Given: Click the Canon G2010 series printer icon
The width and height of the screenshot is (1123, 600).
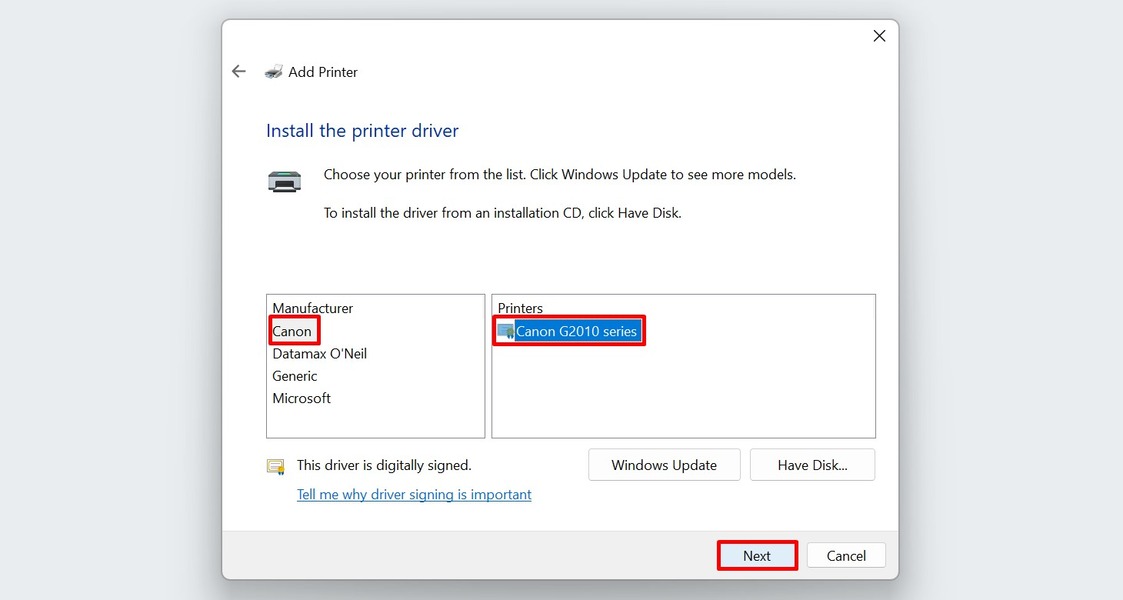Looking at the screenshot, I should 508,330.
